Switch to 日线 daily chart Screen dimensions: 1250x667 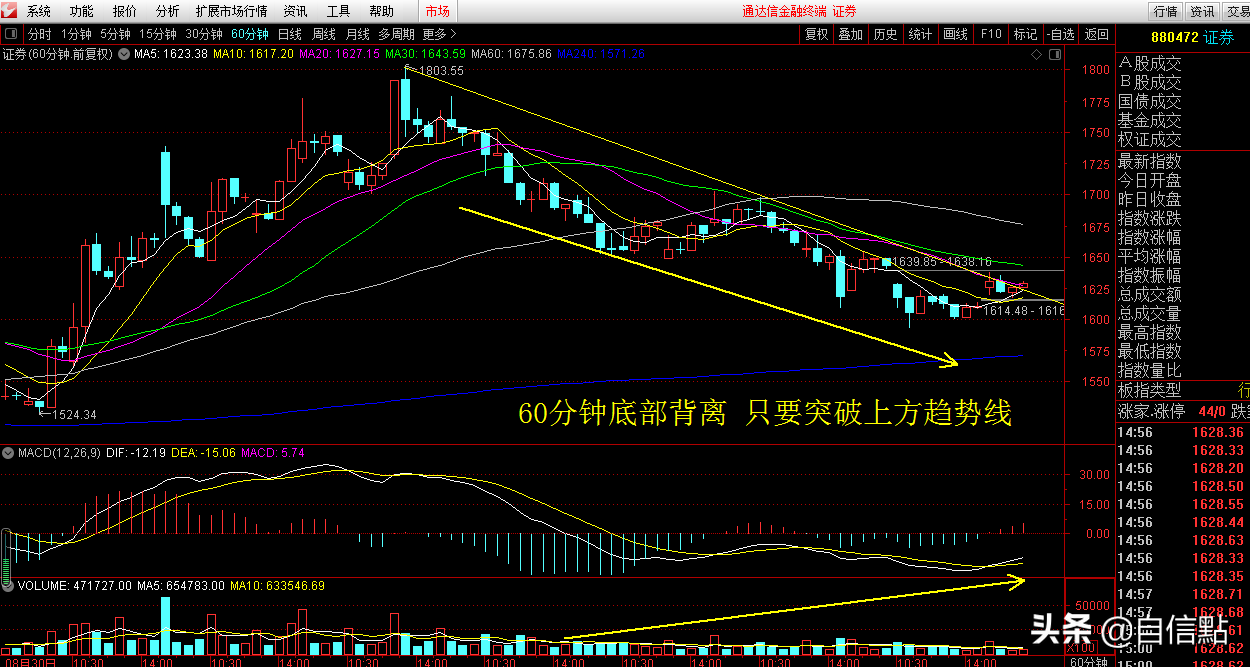(x=290, y=34)
